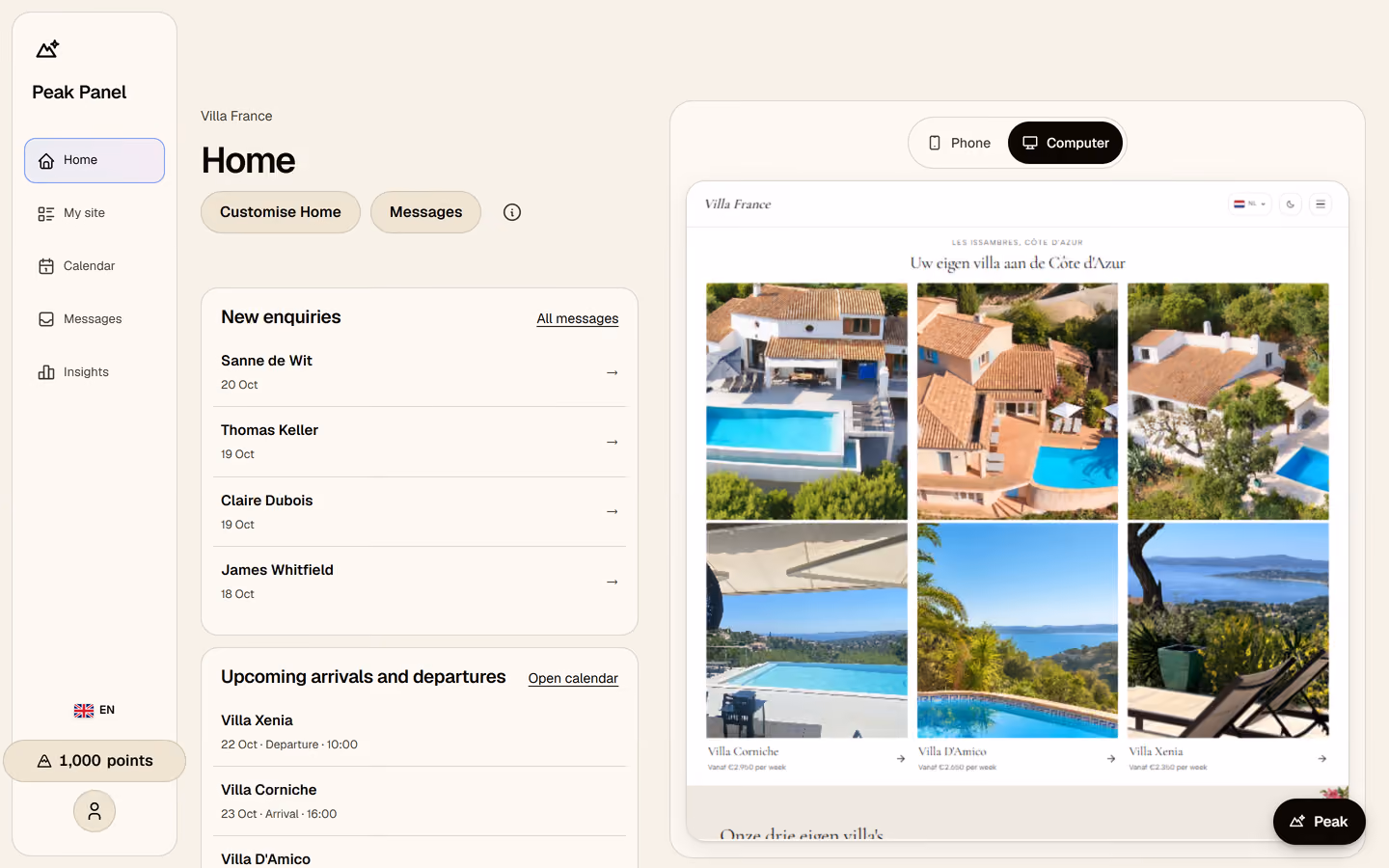Image resolution: width=1389 pixels, height=868 pixels.
Task: Open the 1,000 points rewards button
Action: (x=95, y=761)
